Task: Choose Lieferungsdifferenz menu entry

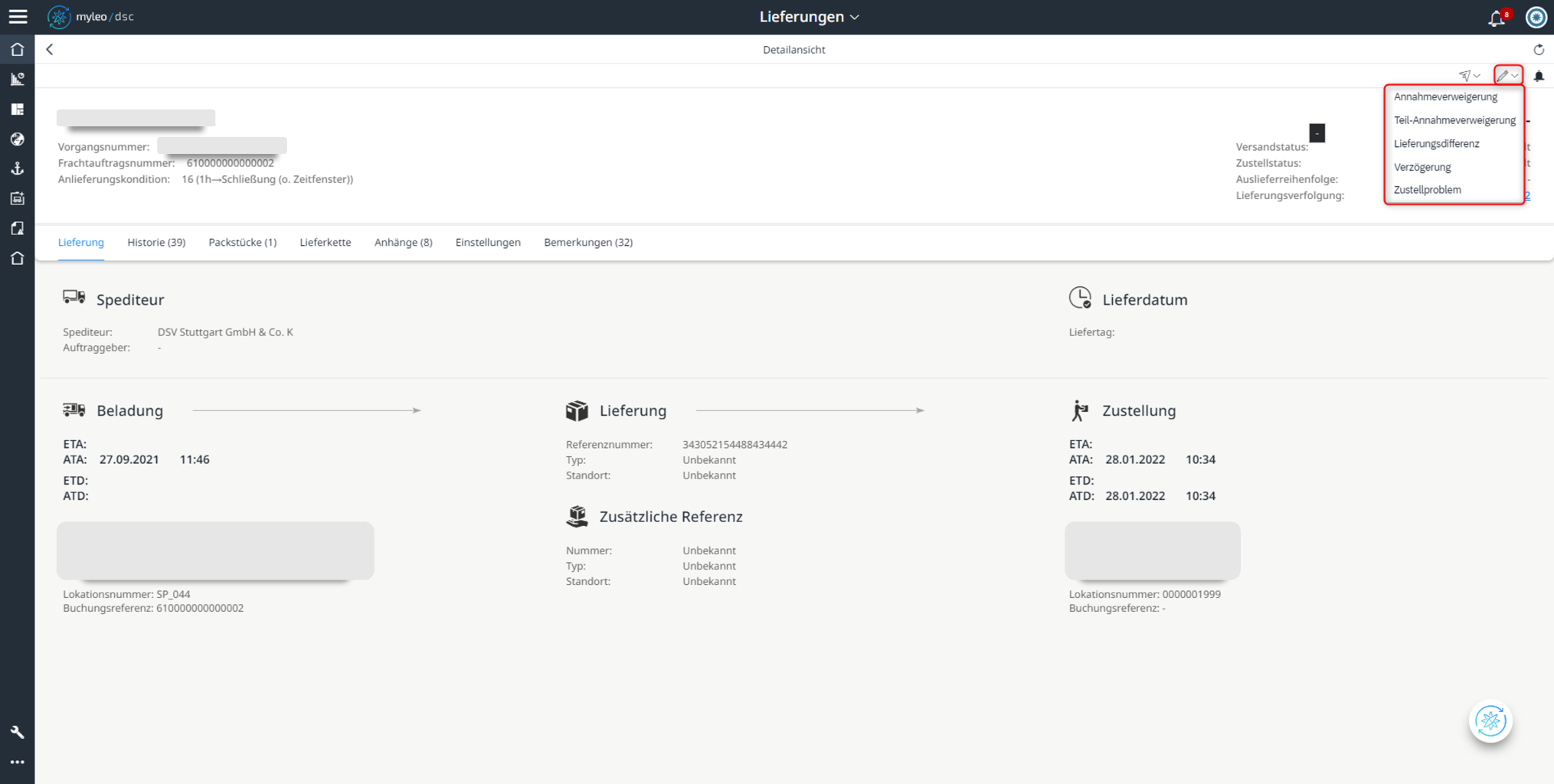Action: coord(1436,144)
